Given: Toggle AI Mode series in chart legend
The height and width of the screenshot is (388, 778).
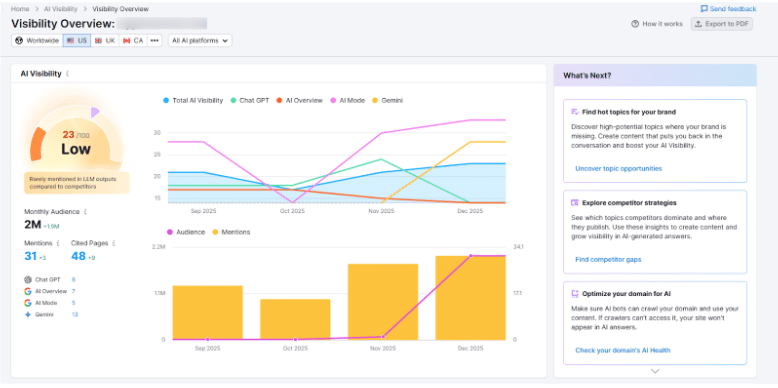Looking at the screenshot, I should coord(347,100).
